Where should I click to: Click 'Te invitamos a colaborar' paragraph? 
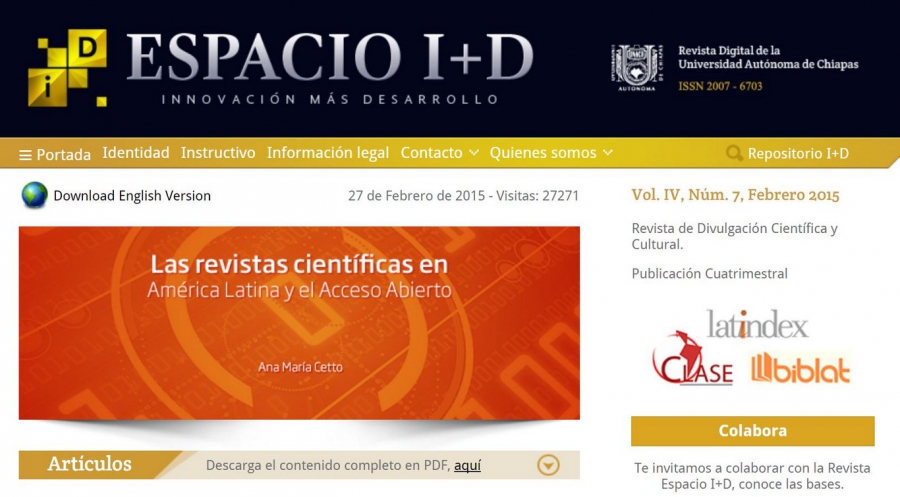[x=752, y=476]
